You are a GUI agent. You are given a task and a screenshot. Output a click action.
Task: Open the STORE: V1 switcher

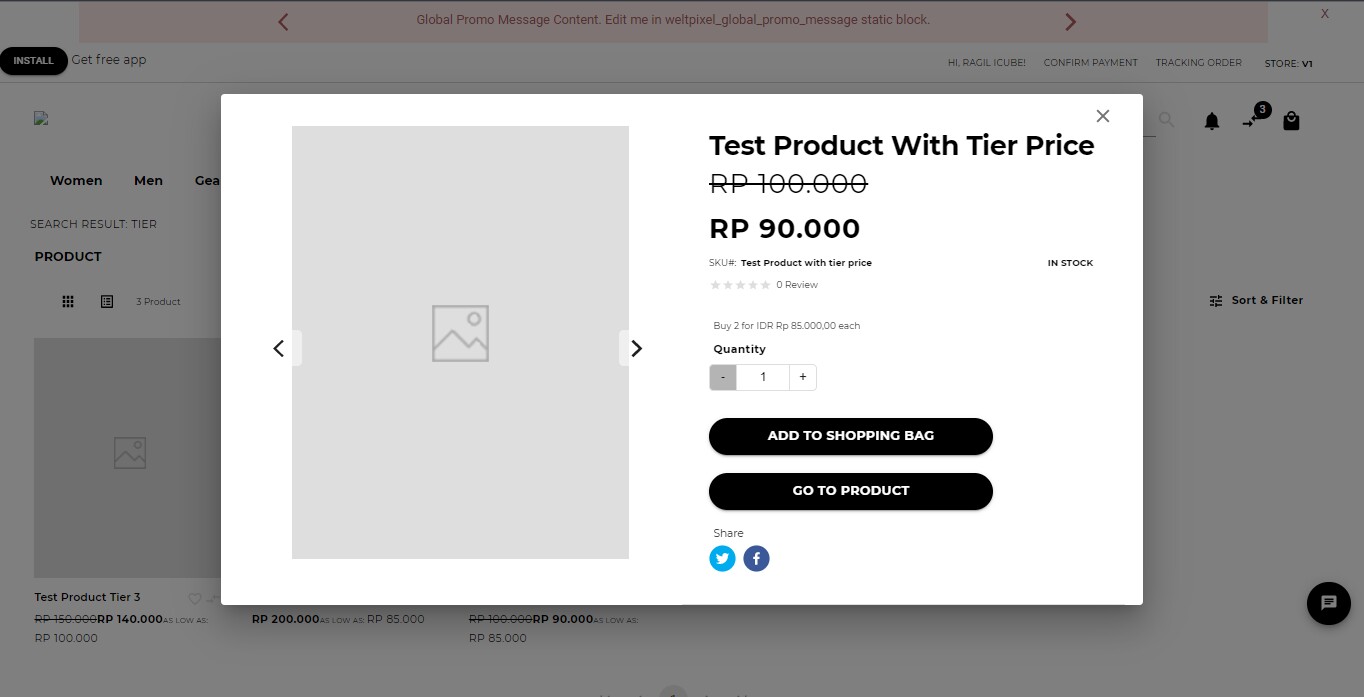1288,63
